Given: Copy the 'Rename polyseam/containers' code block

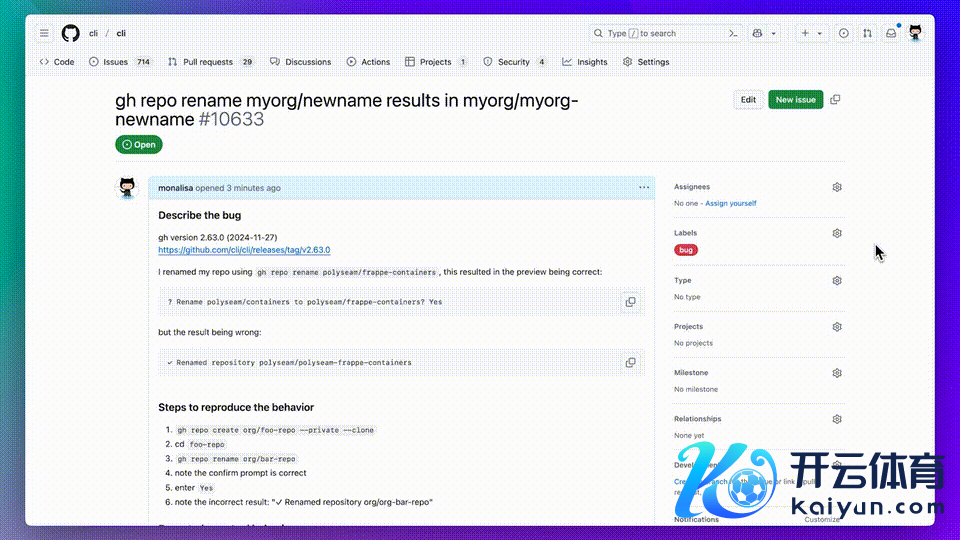Looking at the screenshot, I should pyautogui.click(x=630, y=301).
